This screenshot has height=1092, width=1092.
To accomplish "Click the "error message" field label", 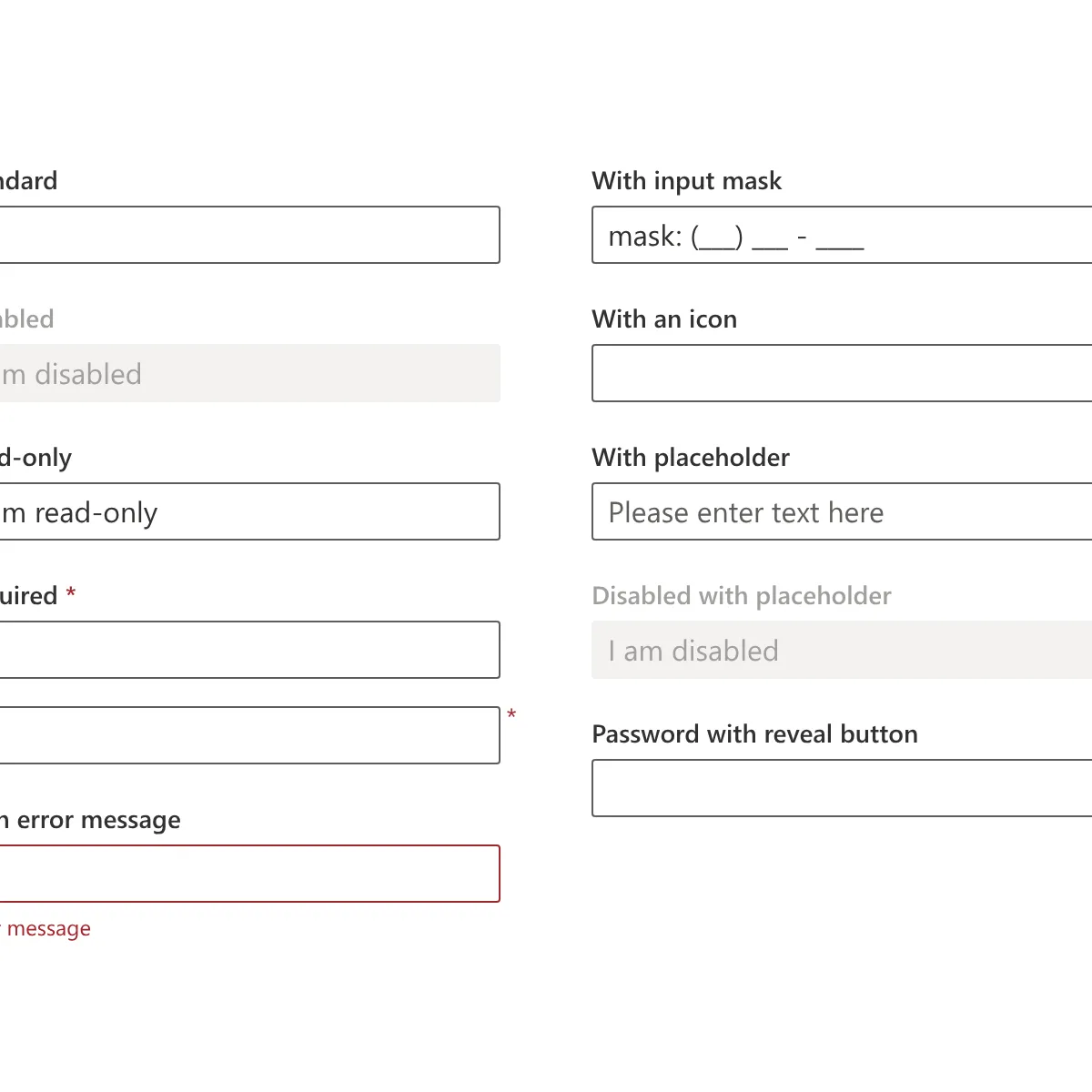I will pos(90,821).
